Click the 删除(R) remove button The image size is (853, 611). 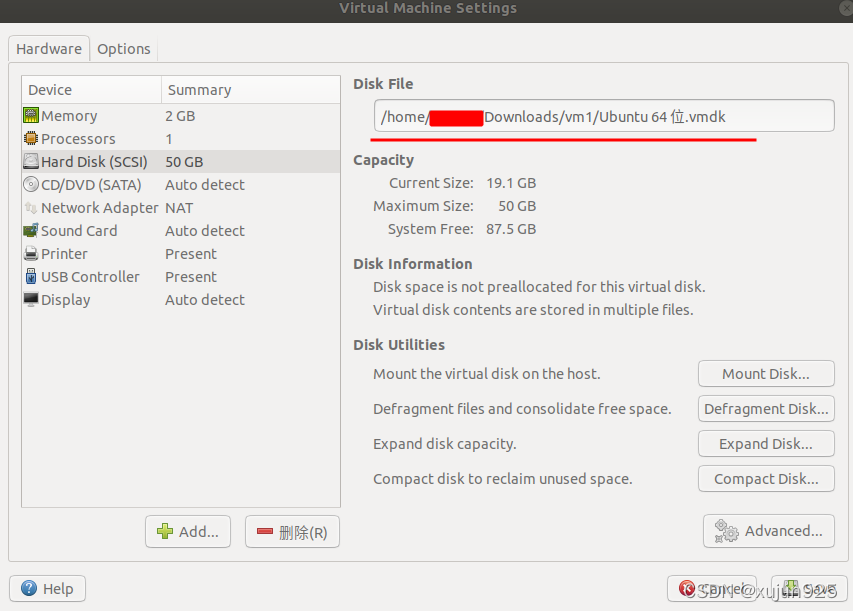[x=292, y=531]
